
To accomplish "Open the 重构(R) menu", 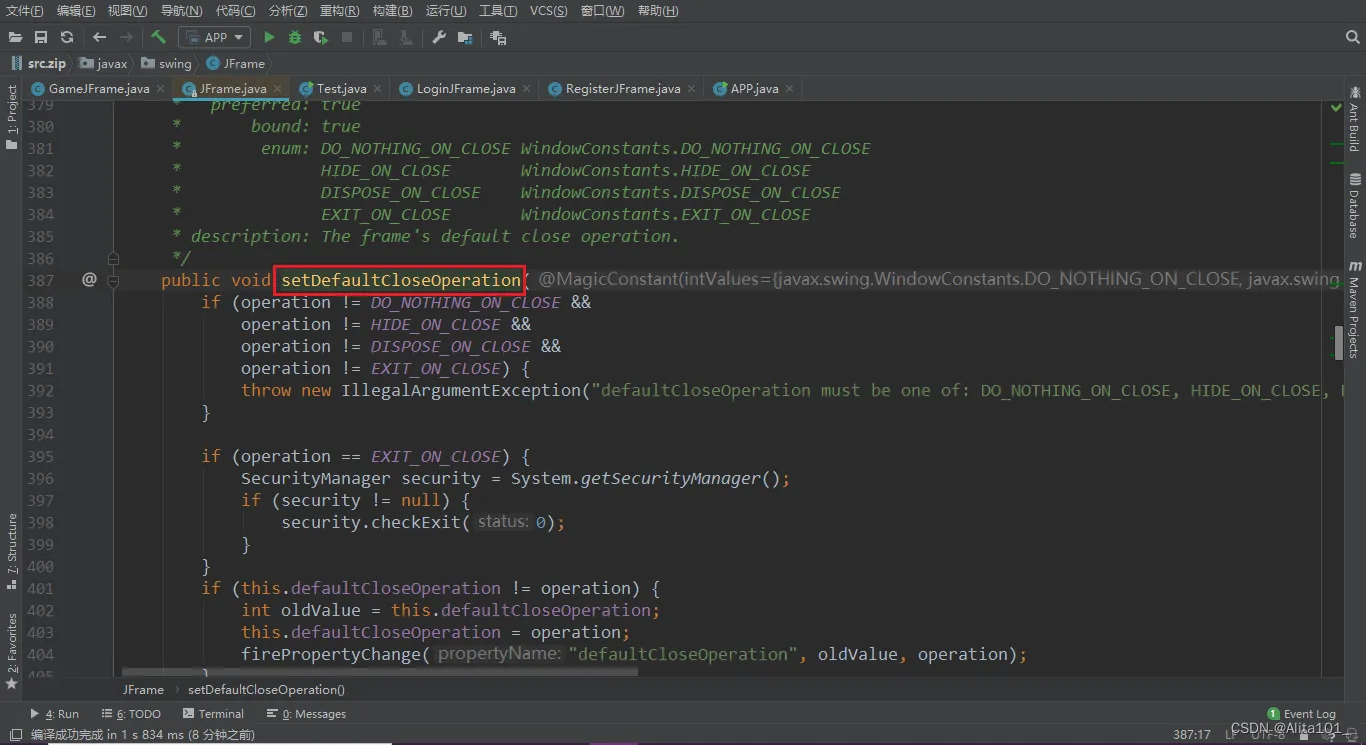I will pyautogui.click(x=340, y=11).
